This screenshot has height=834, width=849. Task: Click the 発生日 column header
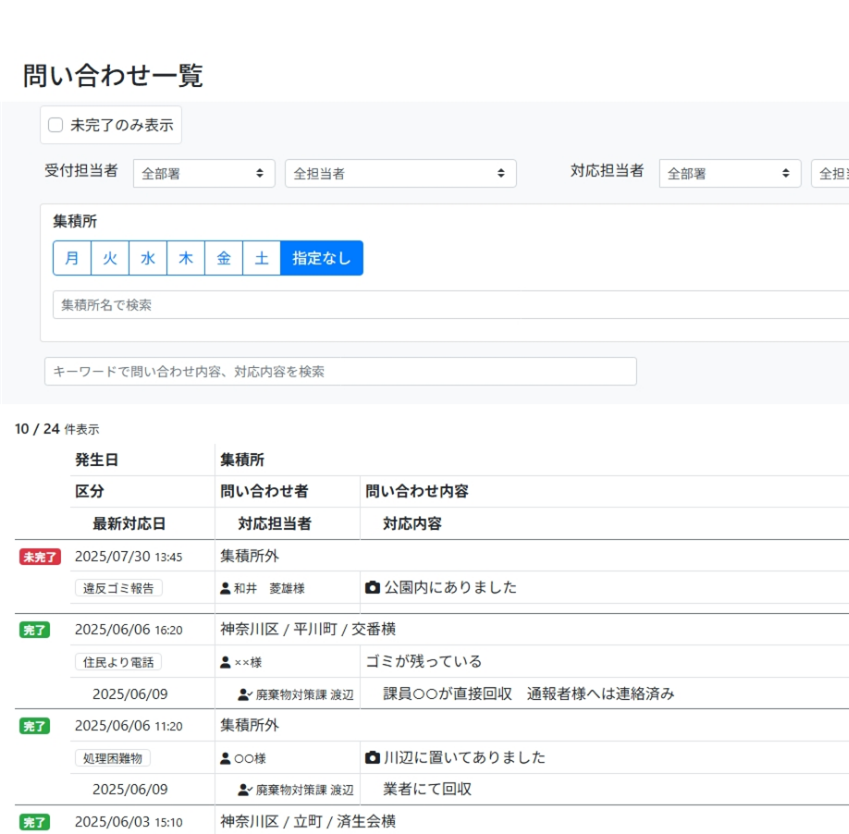[96, 460]
